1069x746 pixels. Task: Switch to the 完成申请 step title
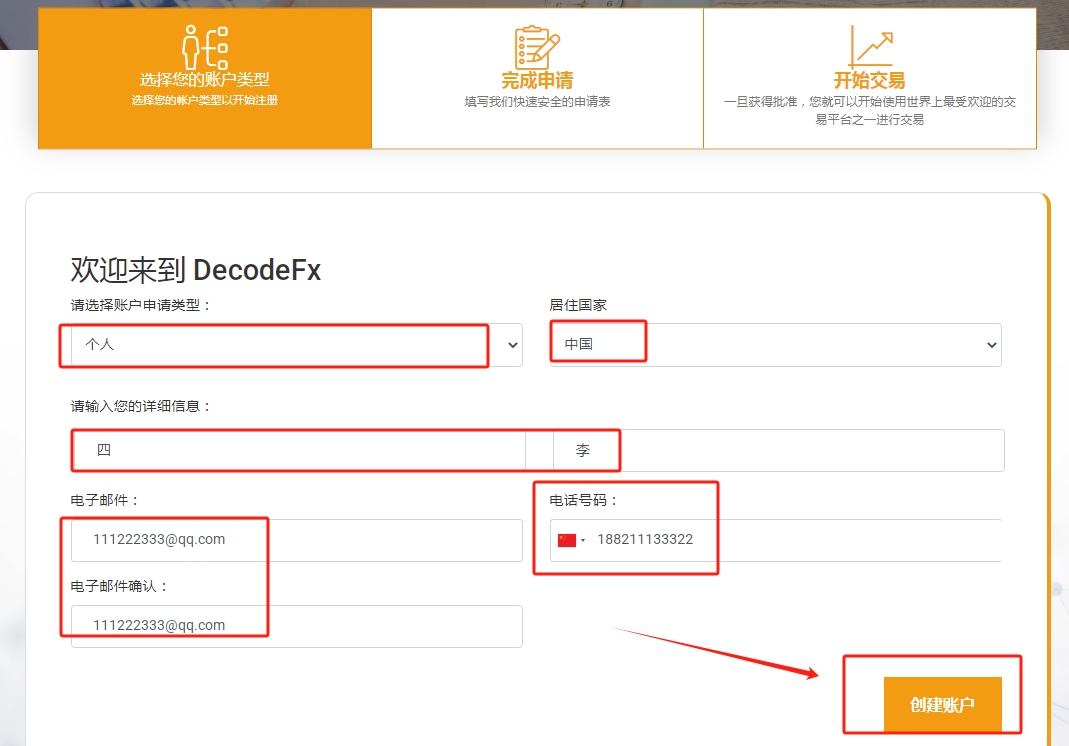coord(537,81)
